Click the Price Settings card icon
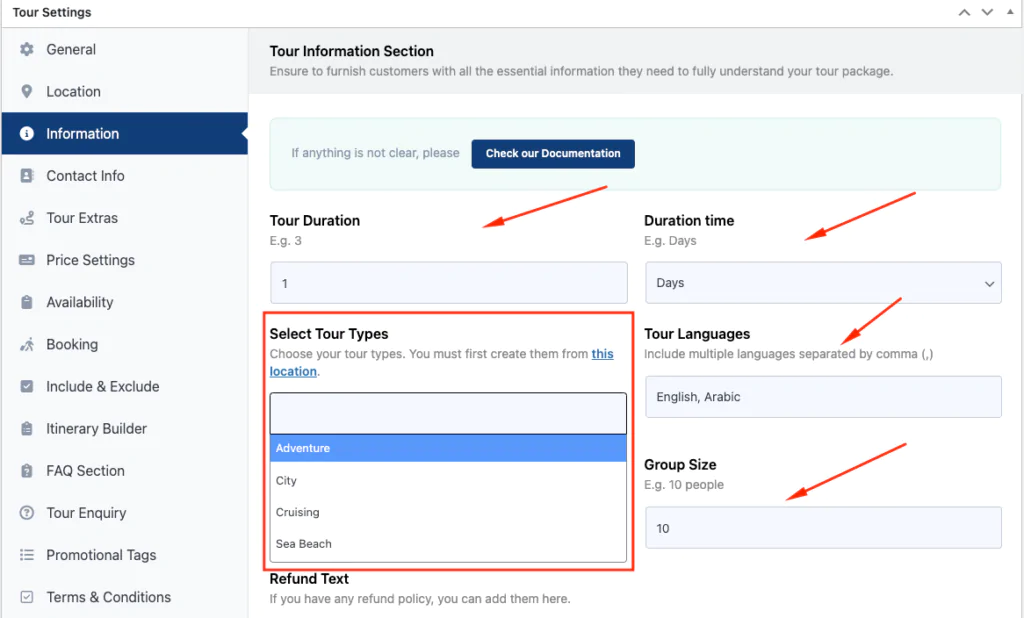1024x618 pixels. pyautogui.click(x=27, y=260)
